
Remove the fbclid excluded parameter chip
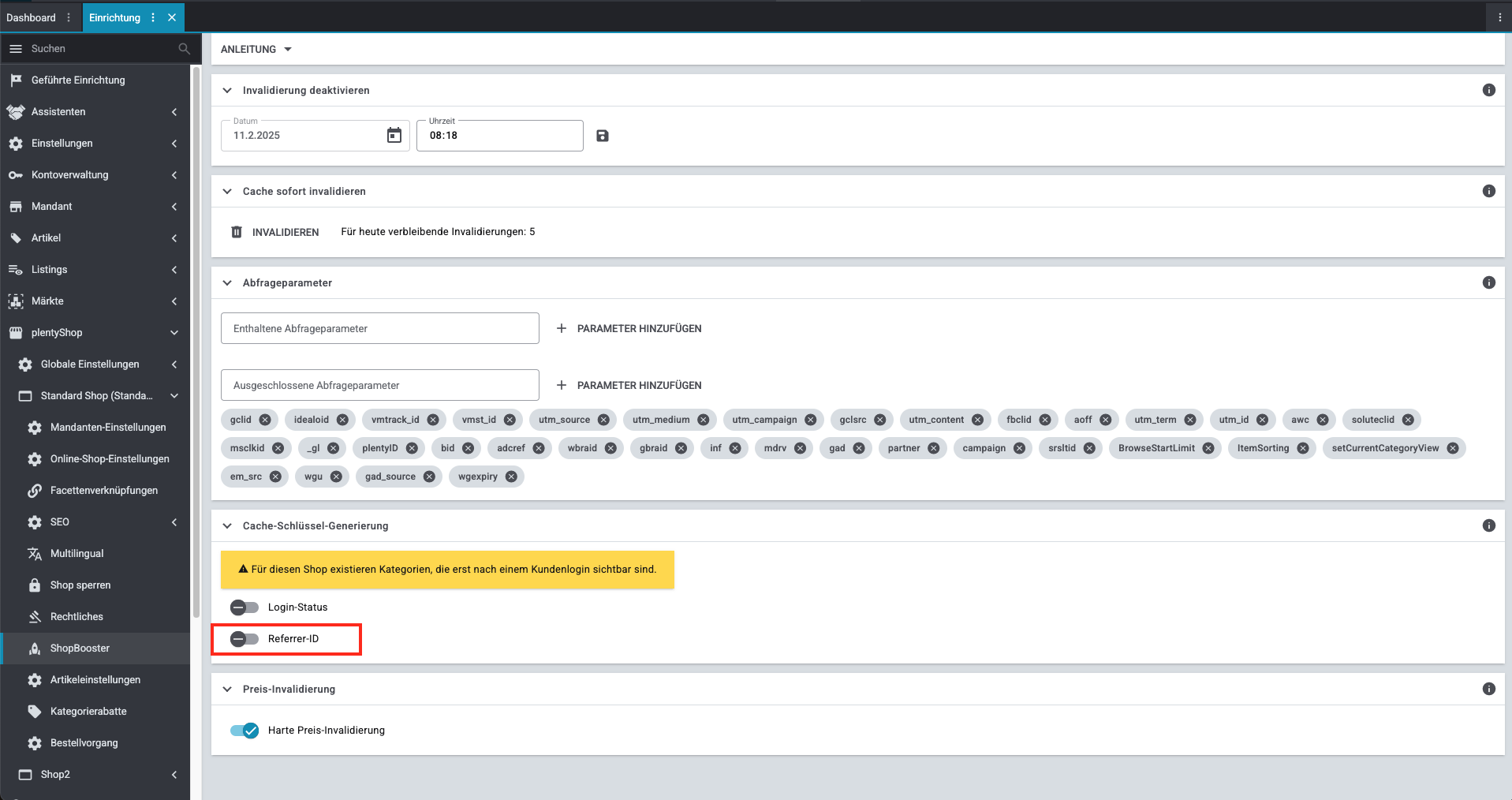coord(1045,420)
